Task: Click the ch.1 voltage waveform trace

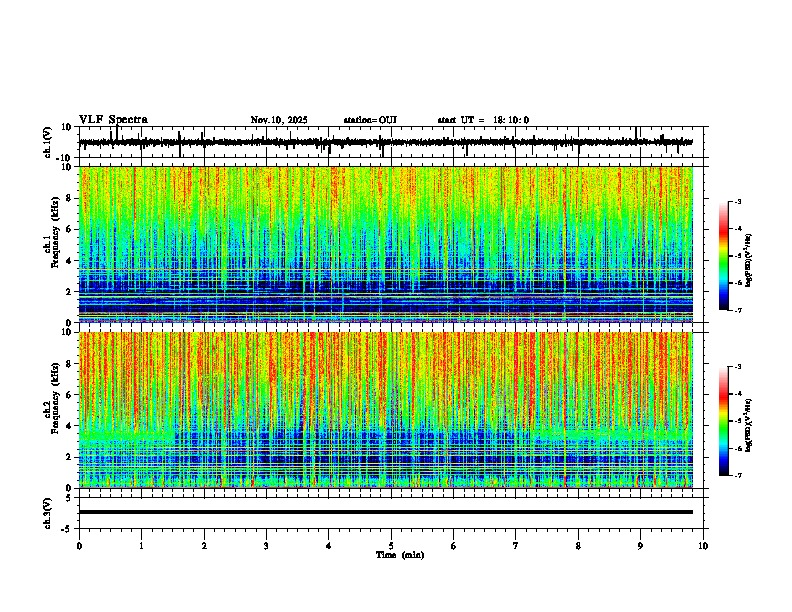Action: 386,142
